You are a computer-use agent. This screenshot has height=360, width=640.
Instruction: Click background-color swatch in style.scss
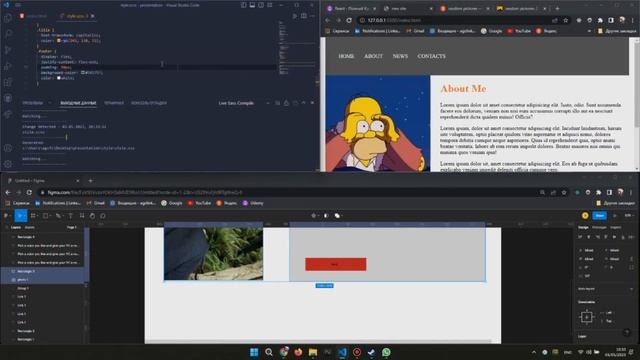pyautogui.click(x=83, y=73)
